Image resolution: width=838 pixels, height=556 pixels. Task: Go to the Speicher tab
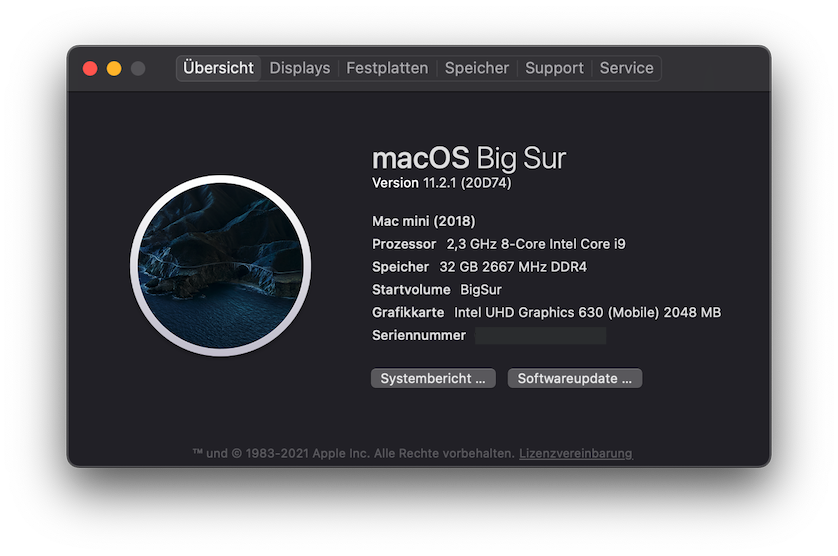click(477, 68)
